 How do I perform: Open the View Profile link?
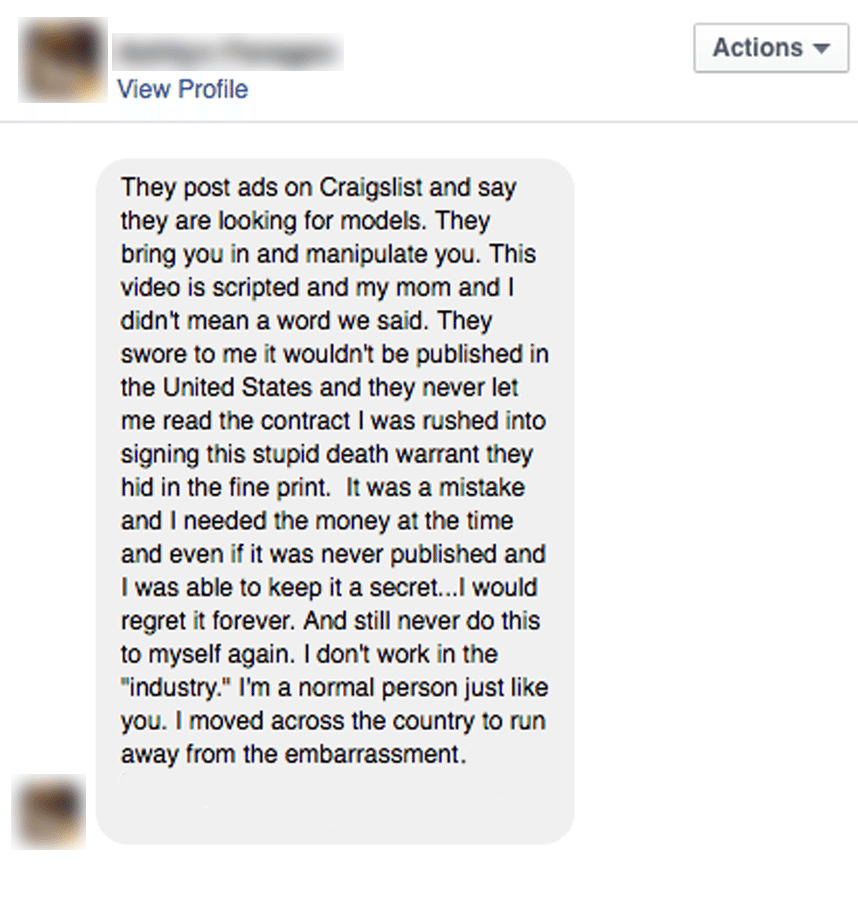(x=183, y=89)
